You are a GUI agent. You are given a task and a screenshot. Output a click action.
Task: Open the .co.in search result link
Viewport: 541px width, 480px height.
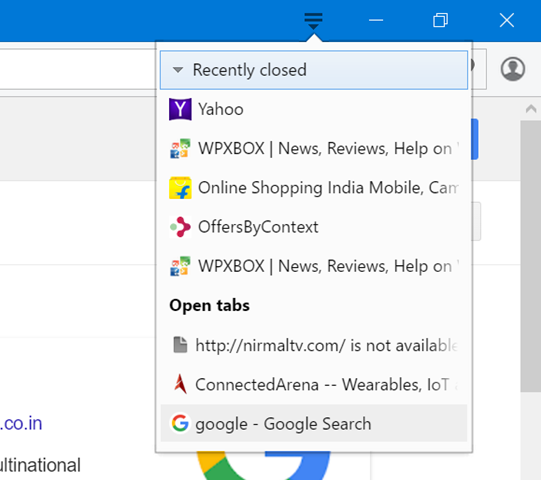[x=21, y=423]
